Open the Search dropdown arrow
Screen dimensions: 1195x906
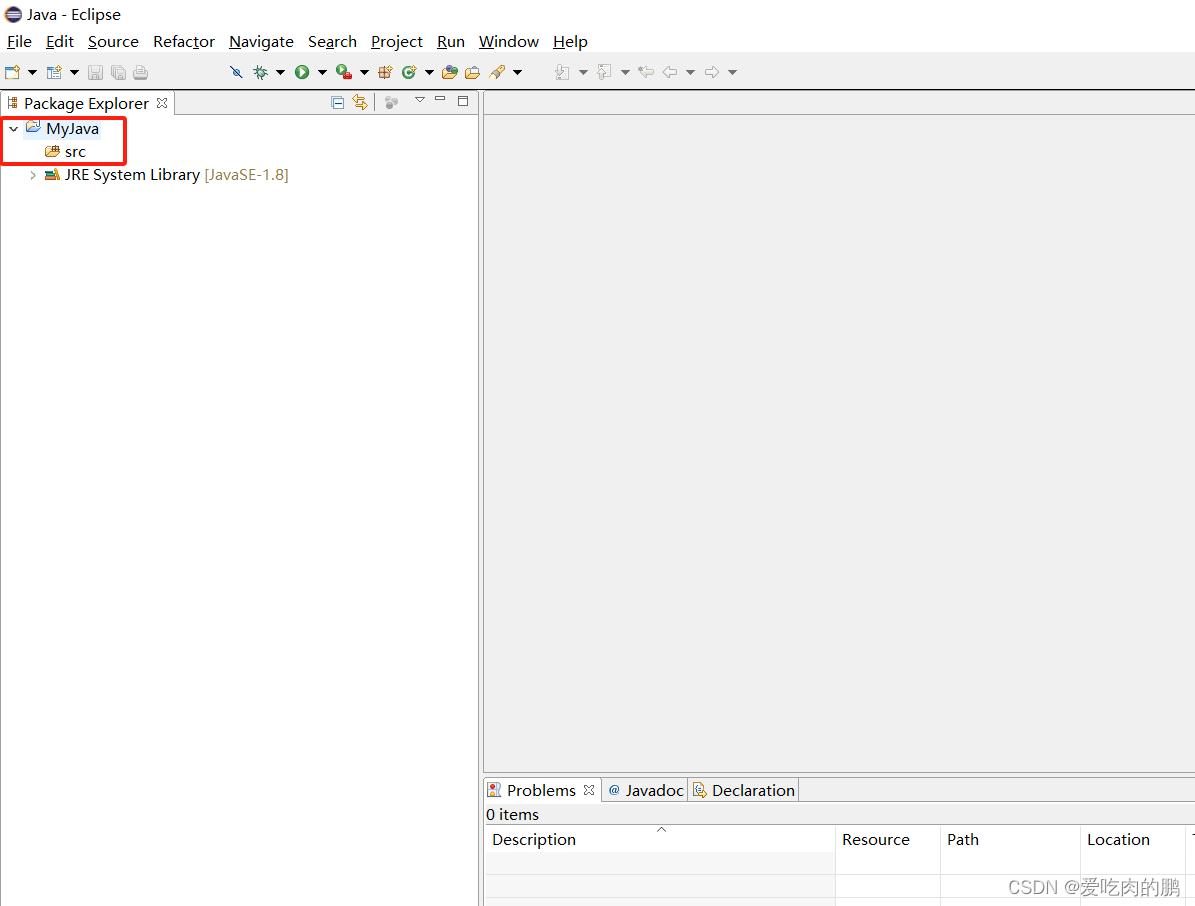point(517,72)
